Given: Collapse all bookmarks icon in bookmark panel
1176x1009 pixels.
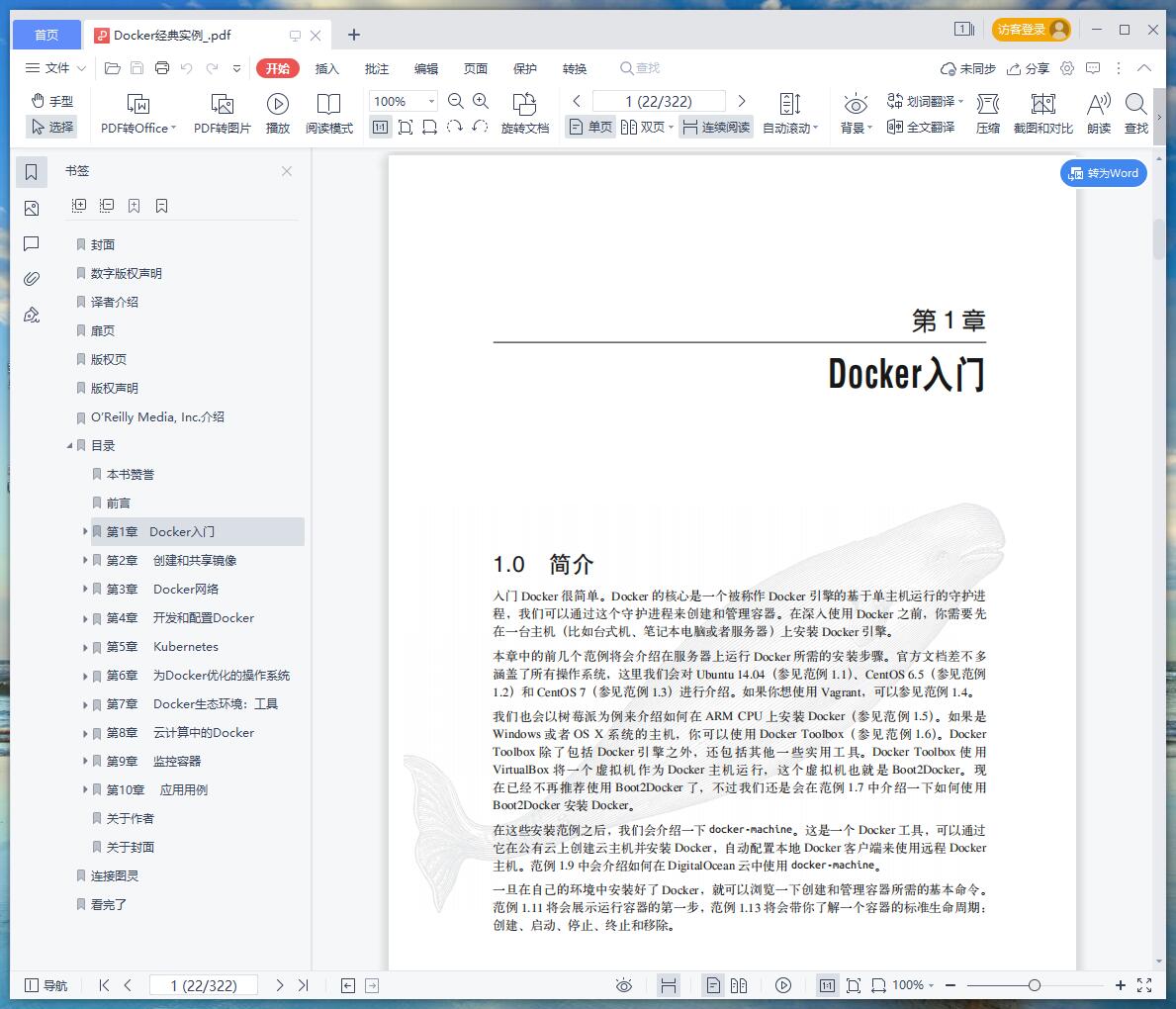Looking at the screenshot, I should [x=107, y=206].
